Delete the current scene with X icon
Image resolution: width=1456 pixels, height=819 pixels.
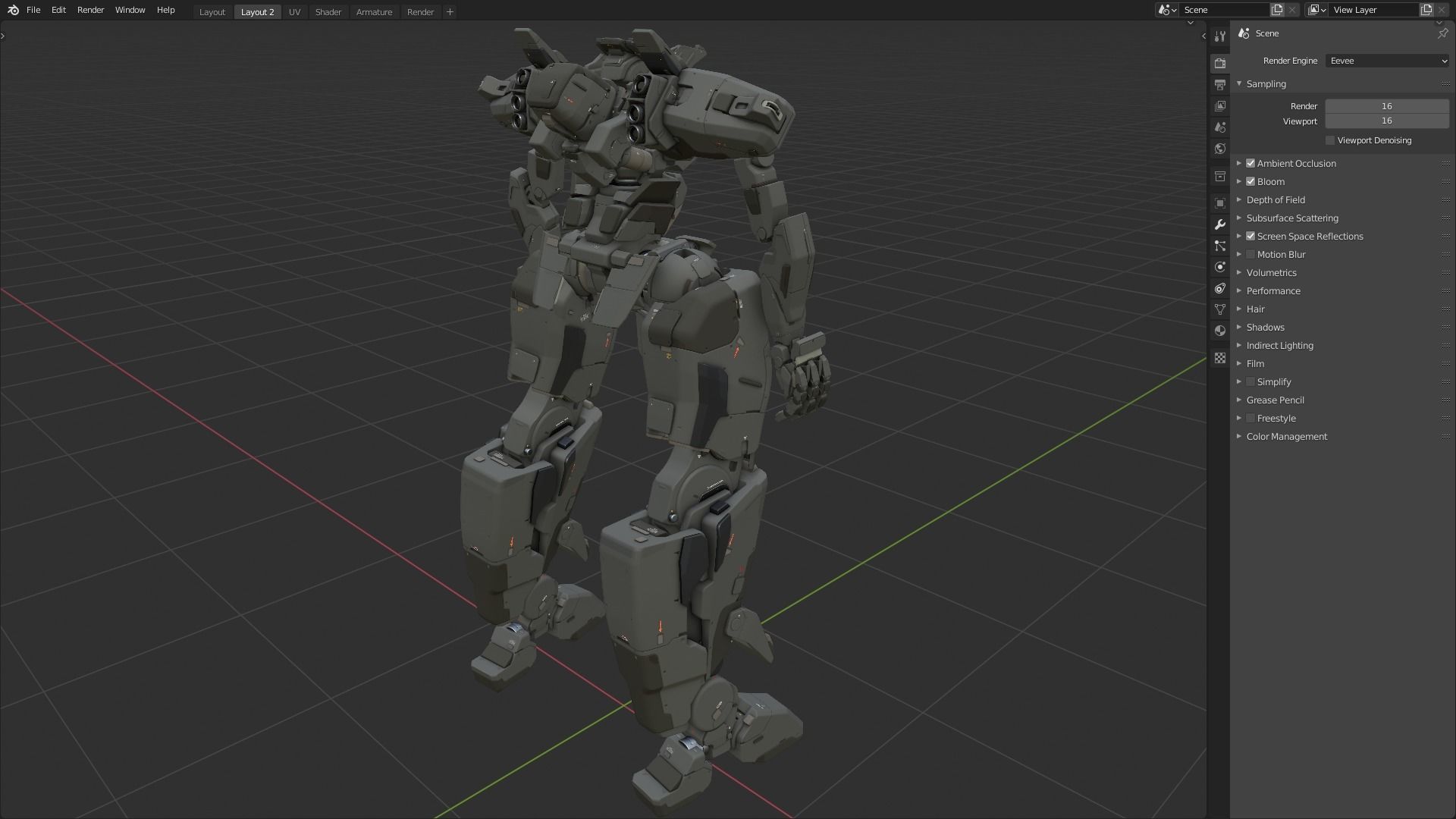click(x=1292, y=10)
